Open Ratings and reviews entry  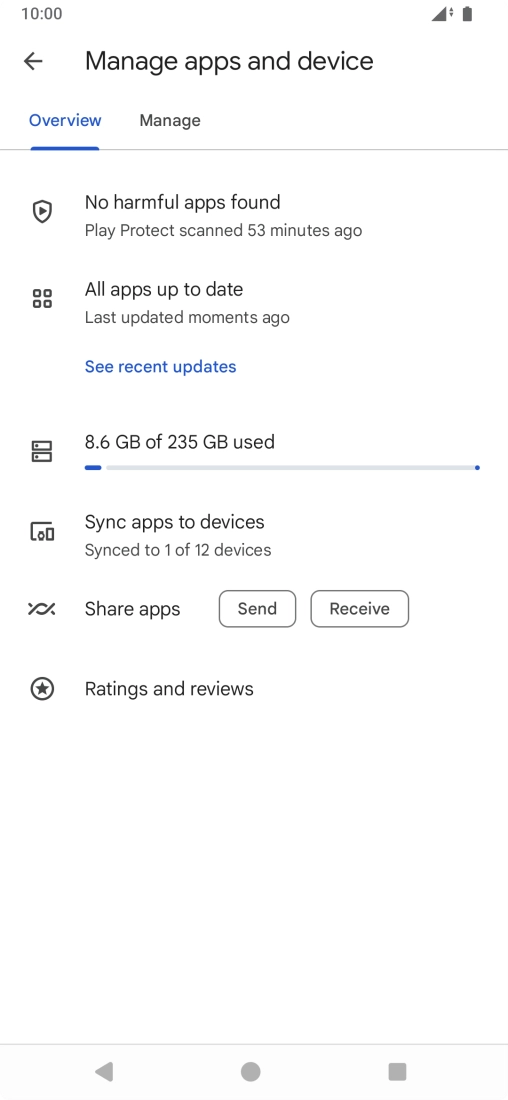pyautogui.click(x=254, y=689)
